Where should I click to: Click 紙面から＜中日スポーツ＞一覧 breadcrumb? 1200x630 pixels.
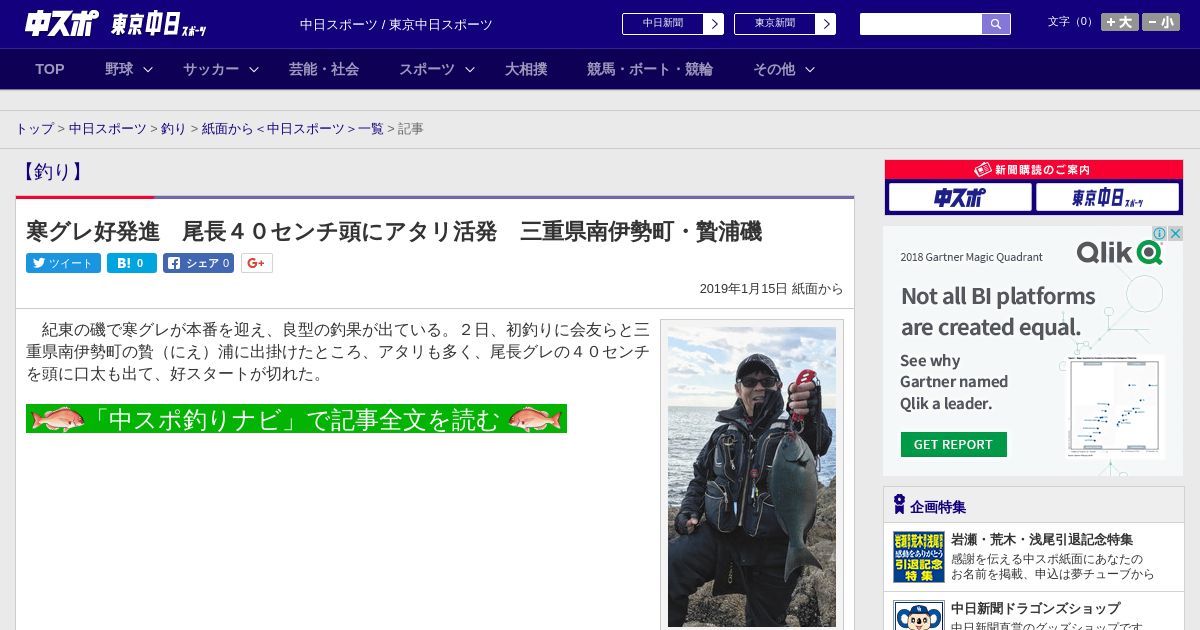point(293,129)
